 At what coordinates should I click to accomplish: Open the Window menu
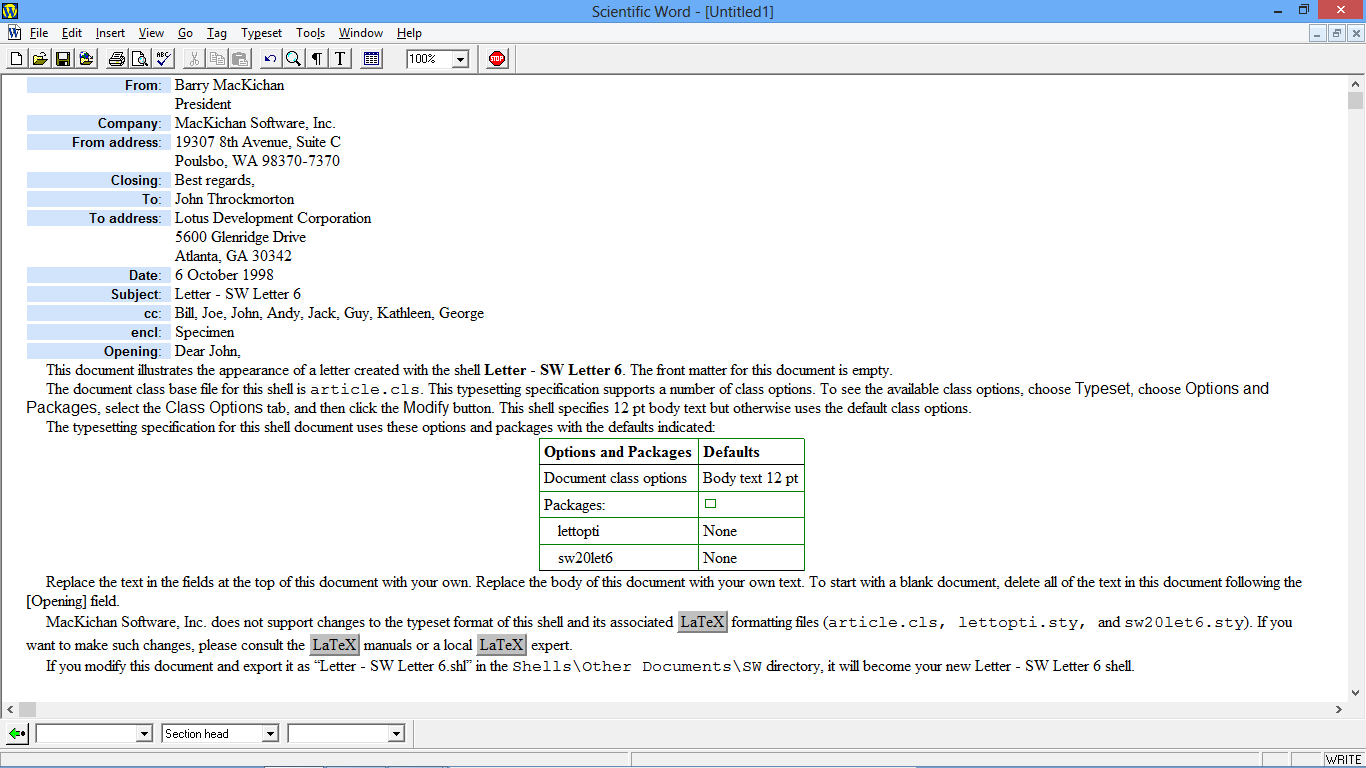[x=360, y=33]
